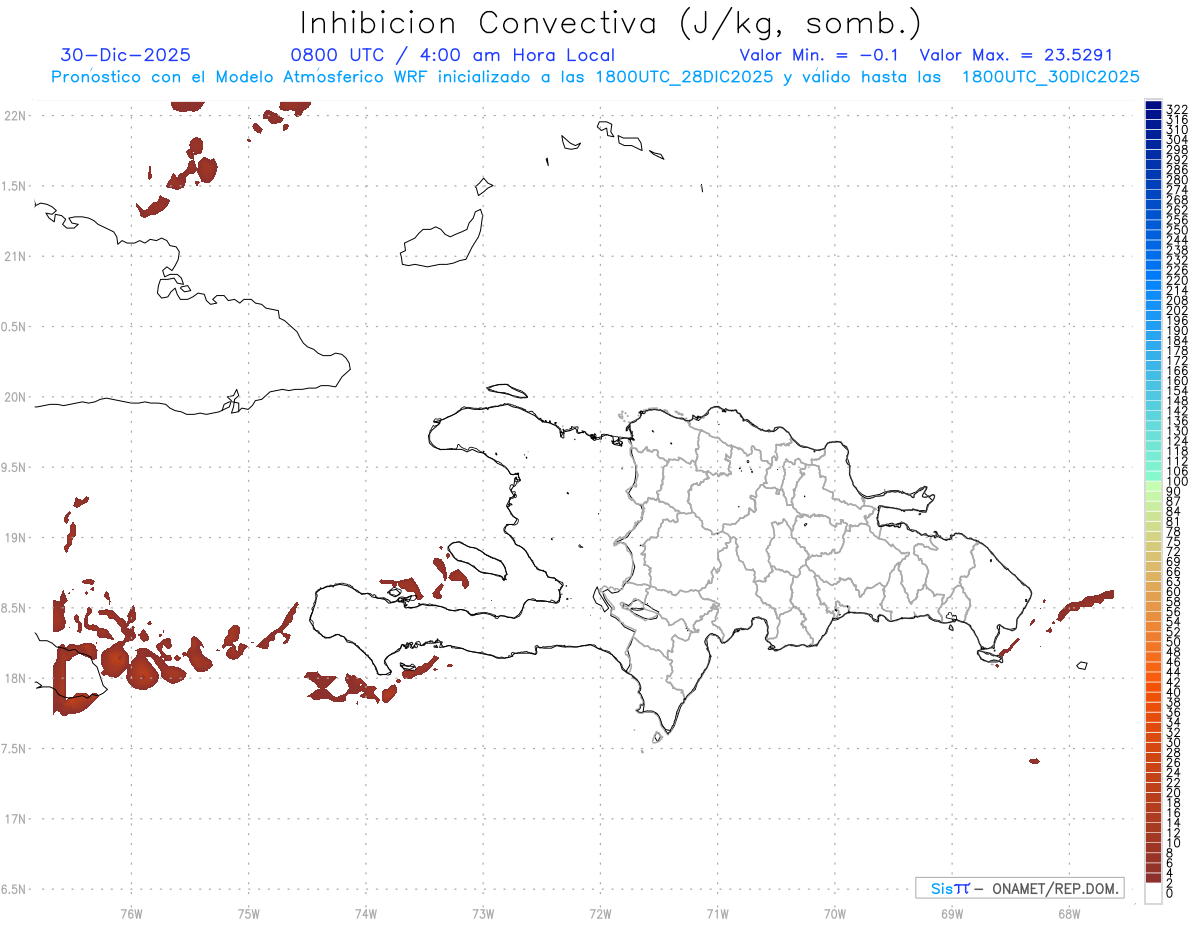The width and height of the screenshot is (1200, 927).
Task: Click the '73W' longitude label
Action: pos(483,913)
